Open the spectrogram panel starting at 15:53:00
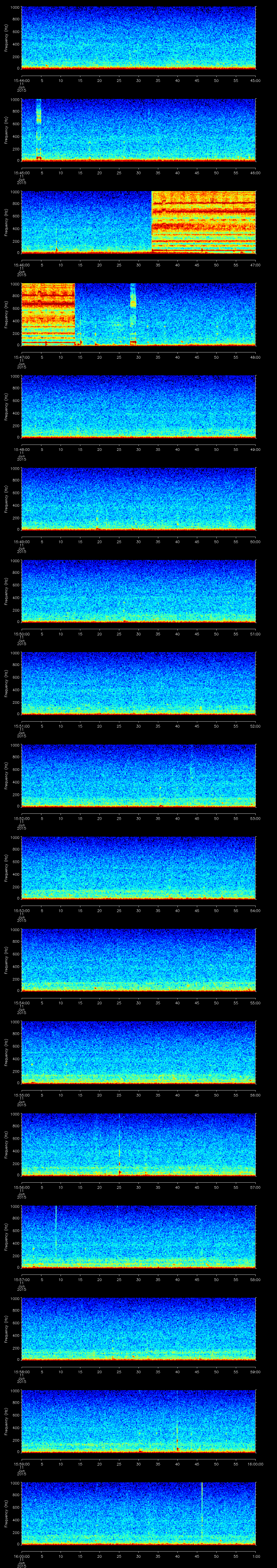 coord(138,868)
